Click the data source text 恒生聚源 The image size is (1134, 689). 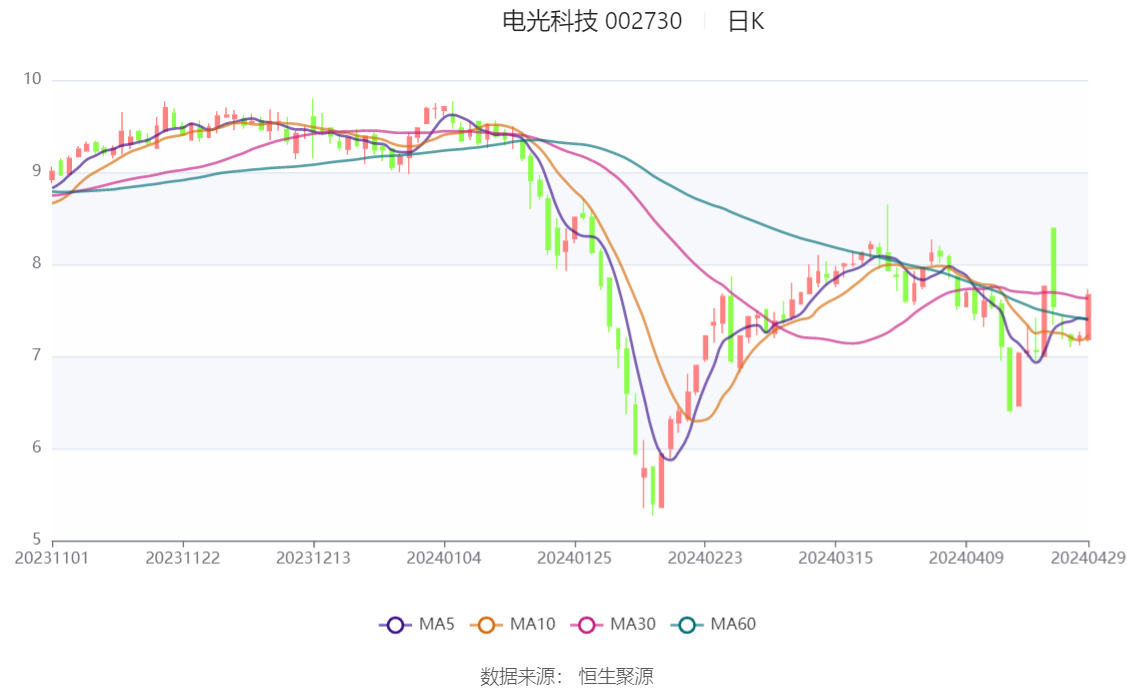[616, 677]
